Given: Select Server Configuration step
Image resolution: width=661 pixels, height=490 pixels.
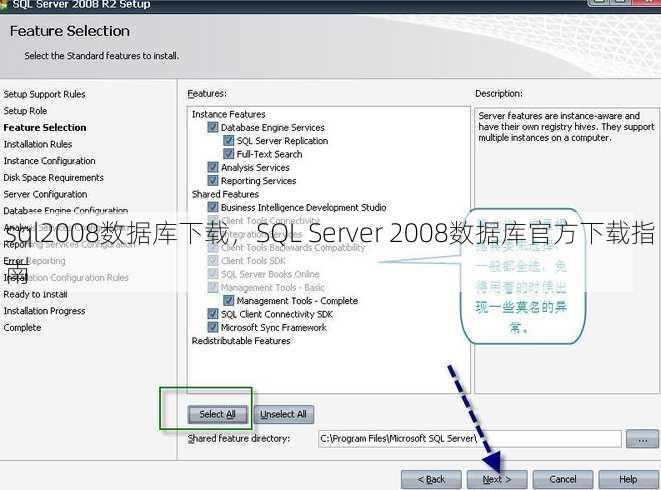Looking at the screenshot, I should pyautogui.click(x=46, y=194).
